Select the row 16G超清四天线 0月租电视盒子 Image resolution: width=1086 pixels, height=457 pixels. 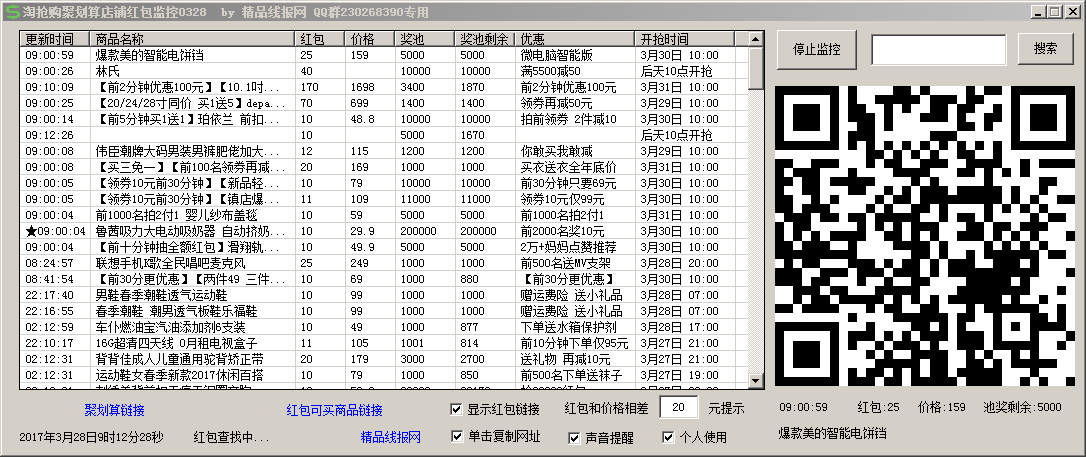384,343
